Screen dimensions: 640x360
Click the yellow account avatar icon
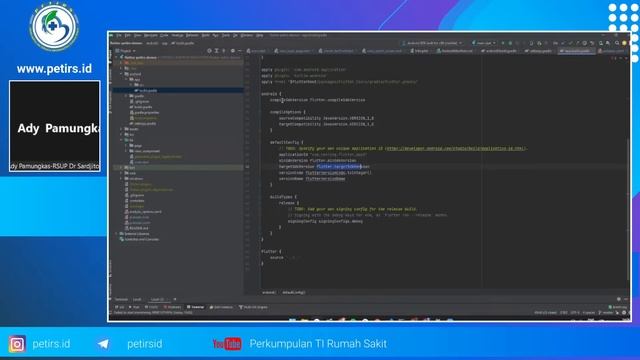624,43
